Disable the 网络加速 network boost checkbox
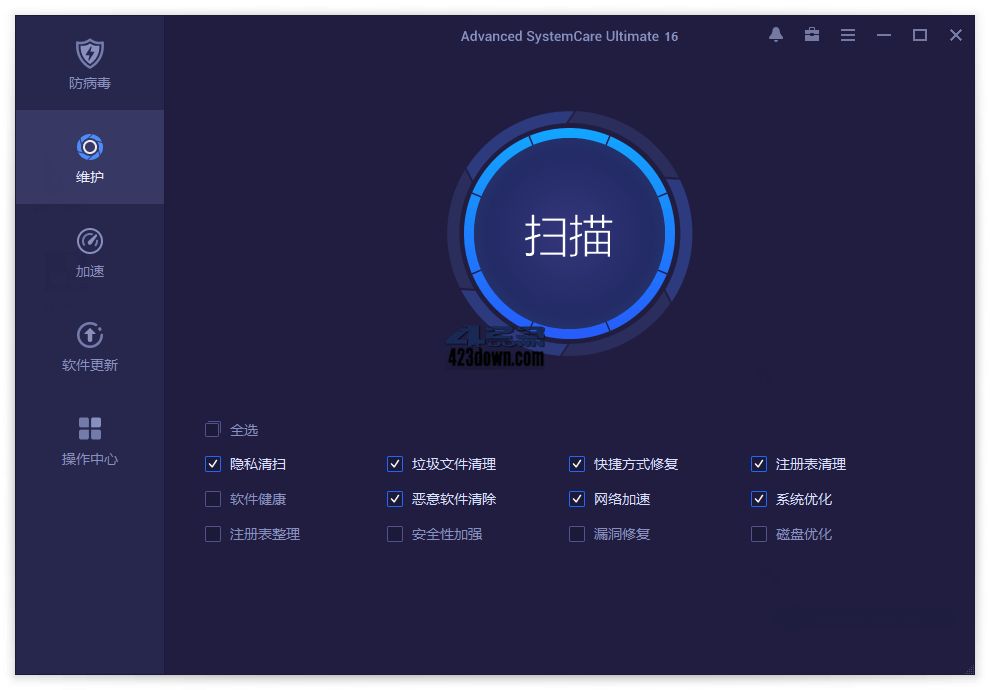The image size is (990, 690). click(x=576, y=499)
